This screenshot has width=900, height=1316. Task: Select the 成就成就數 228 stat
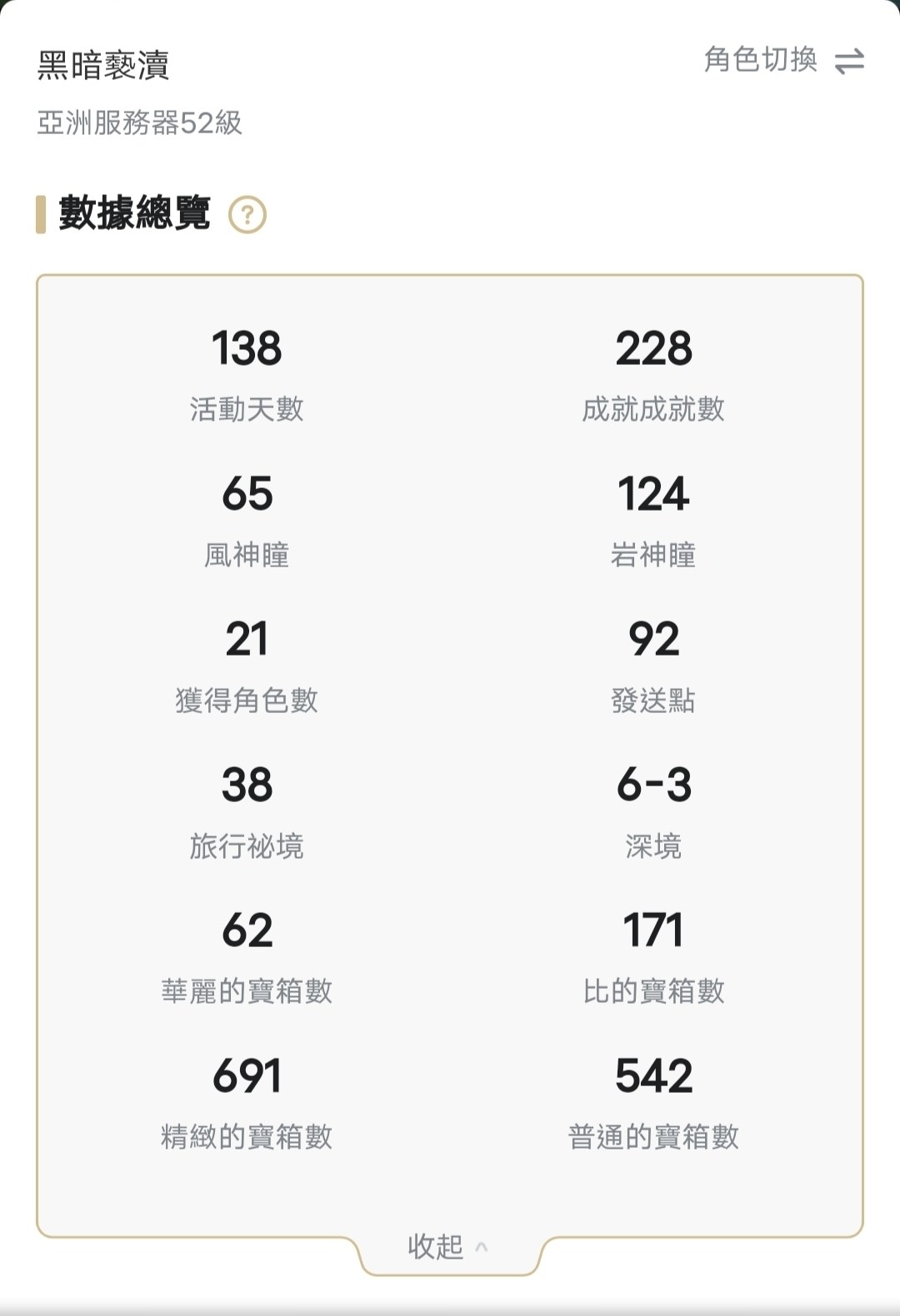pos(653,373)
